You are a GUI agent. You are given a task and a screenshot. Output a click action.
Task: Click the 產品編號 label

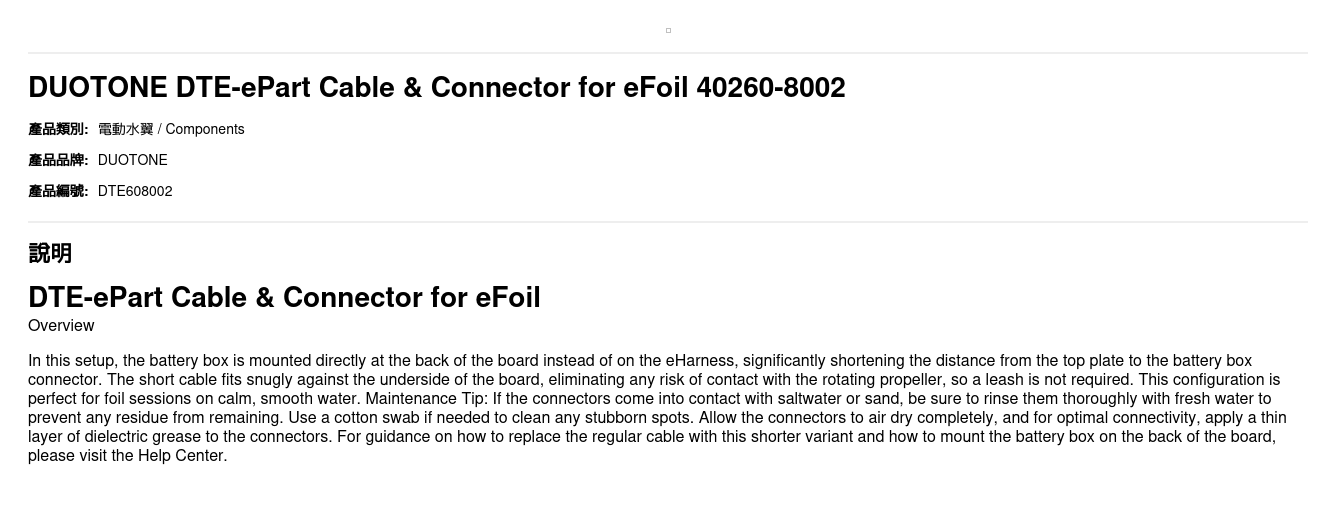coord(58,191)
